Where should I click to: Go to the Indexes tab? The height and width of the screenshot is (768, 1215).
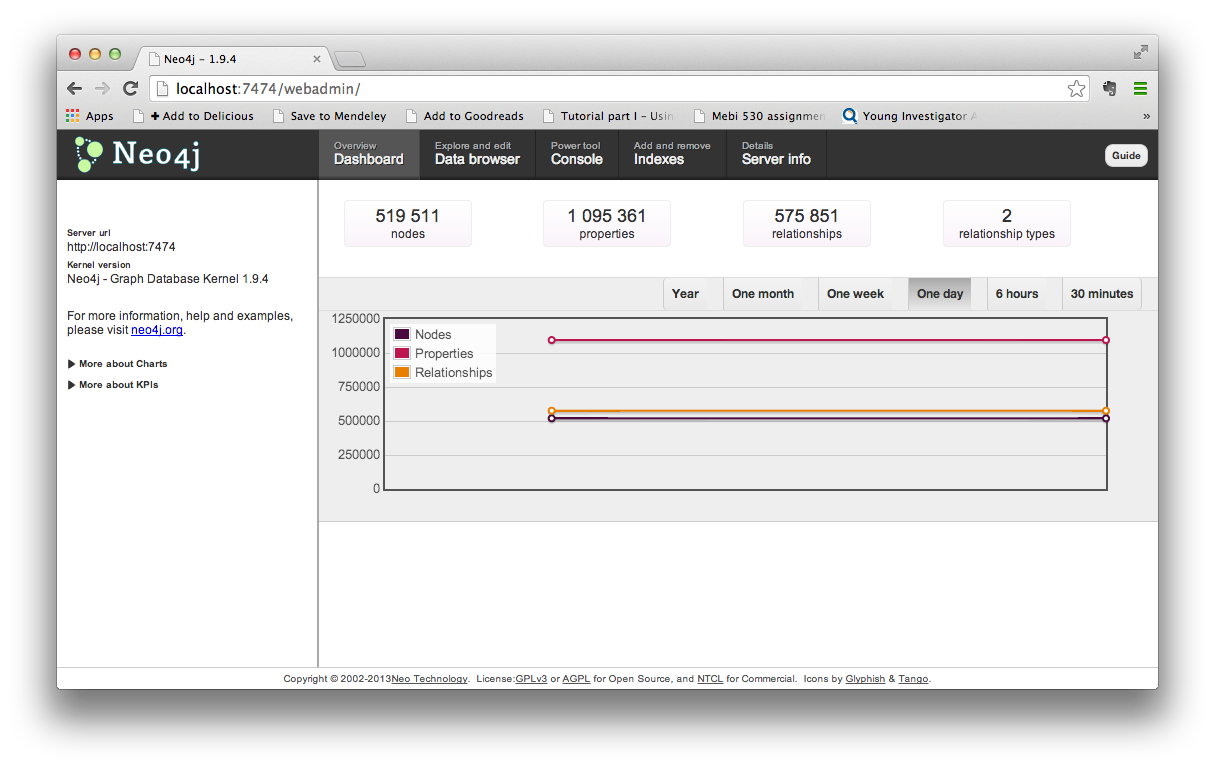(672, 154)
